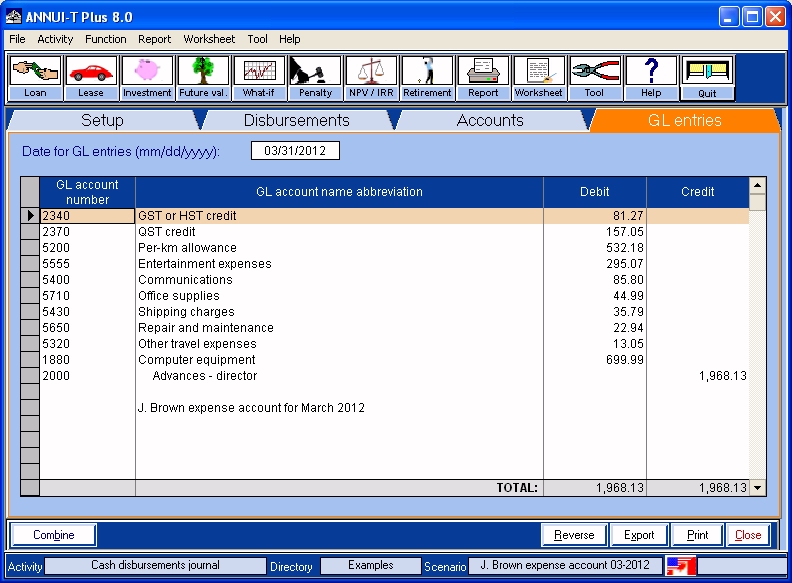Click the GL account number column header
Screen dimensions: 792x583
point(87,192)
